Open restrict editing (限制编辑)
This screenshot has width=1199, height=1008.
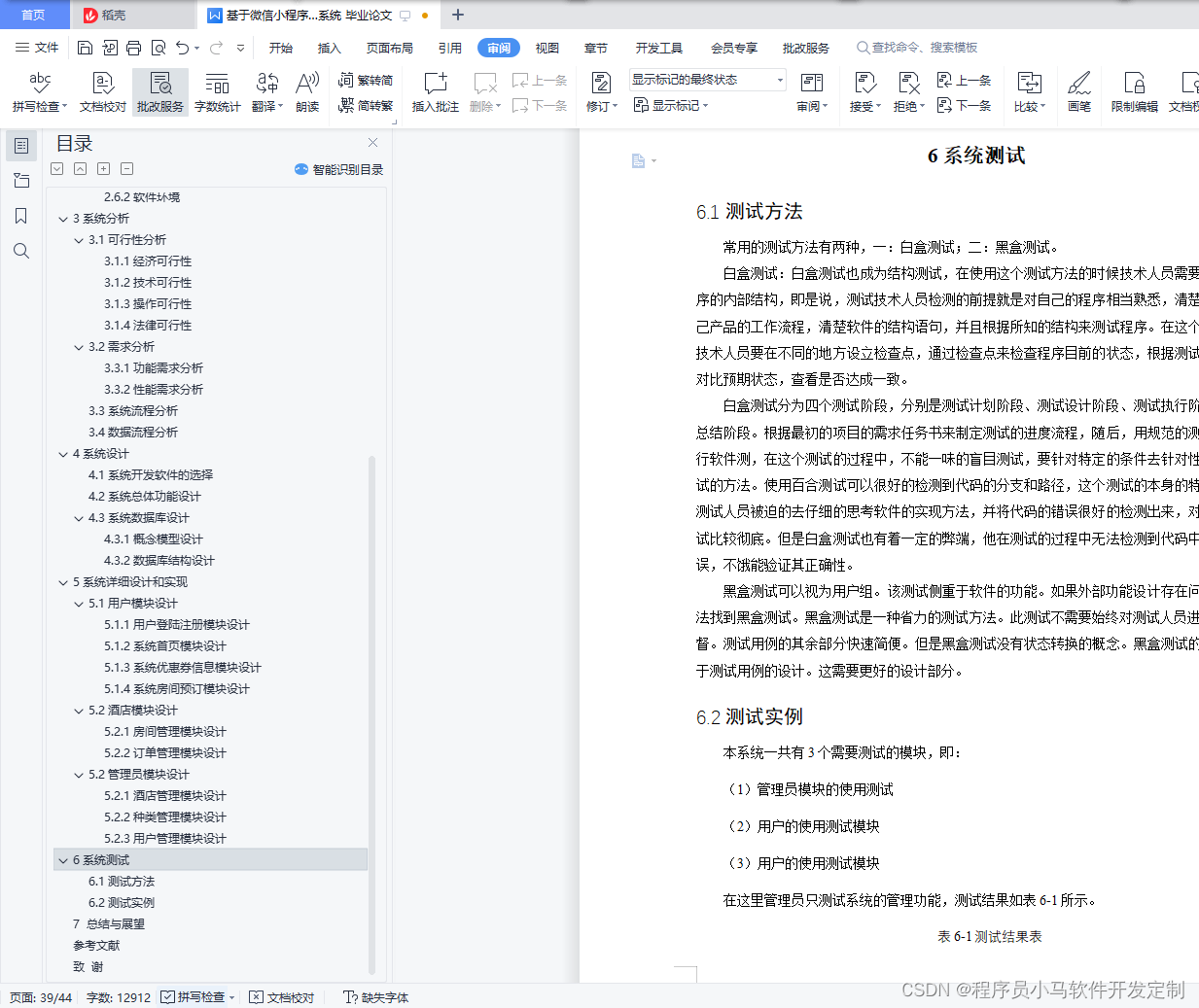[1134, 92]
